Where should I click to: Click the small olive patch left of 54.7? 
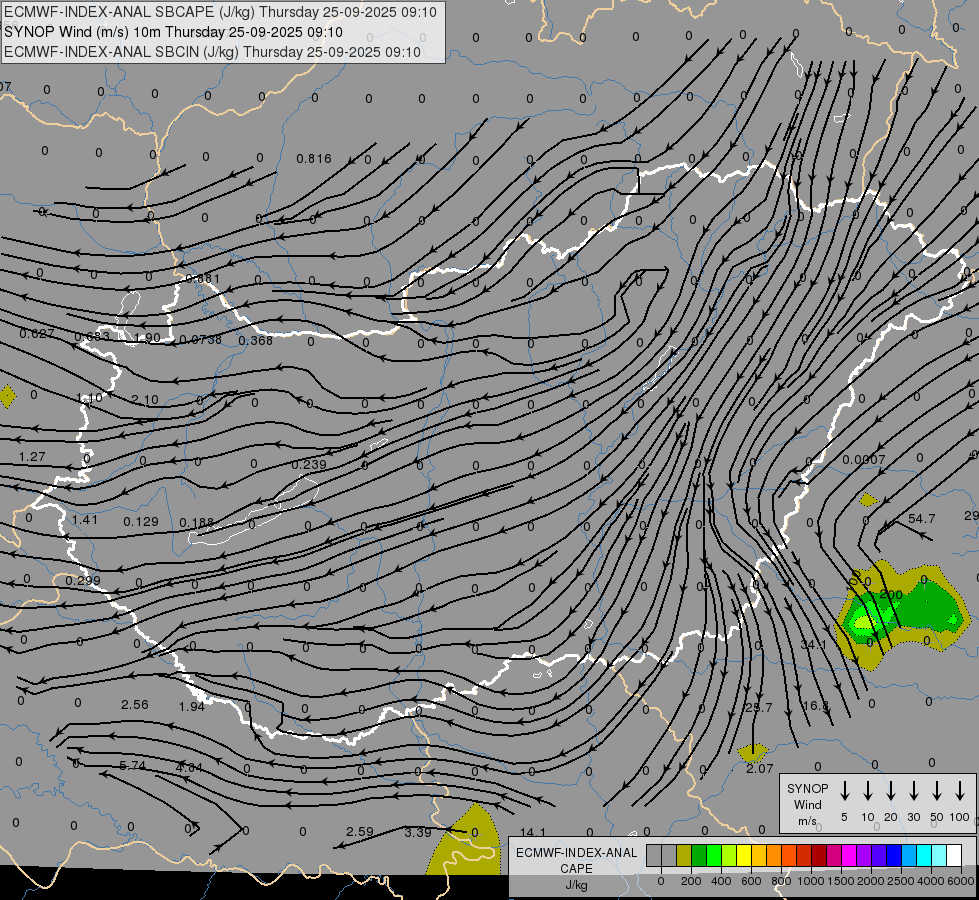pyautogui.click(x=868, y=500)
